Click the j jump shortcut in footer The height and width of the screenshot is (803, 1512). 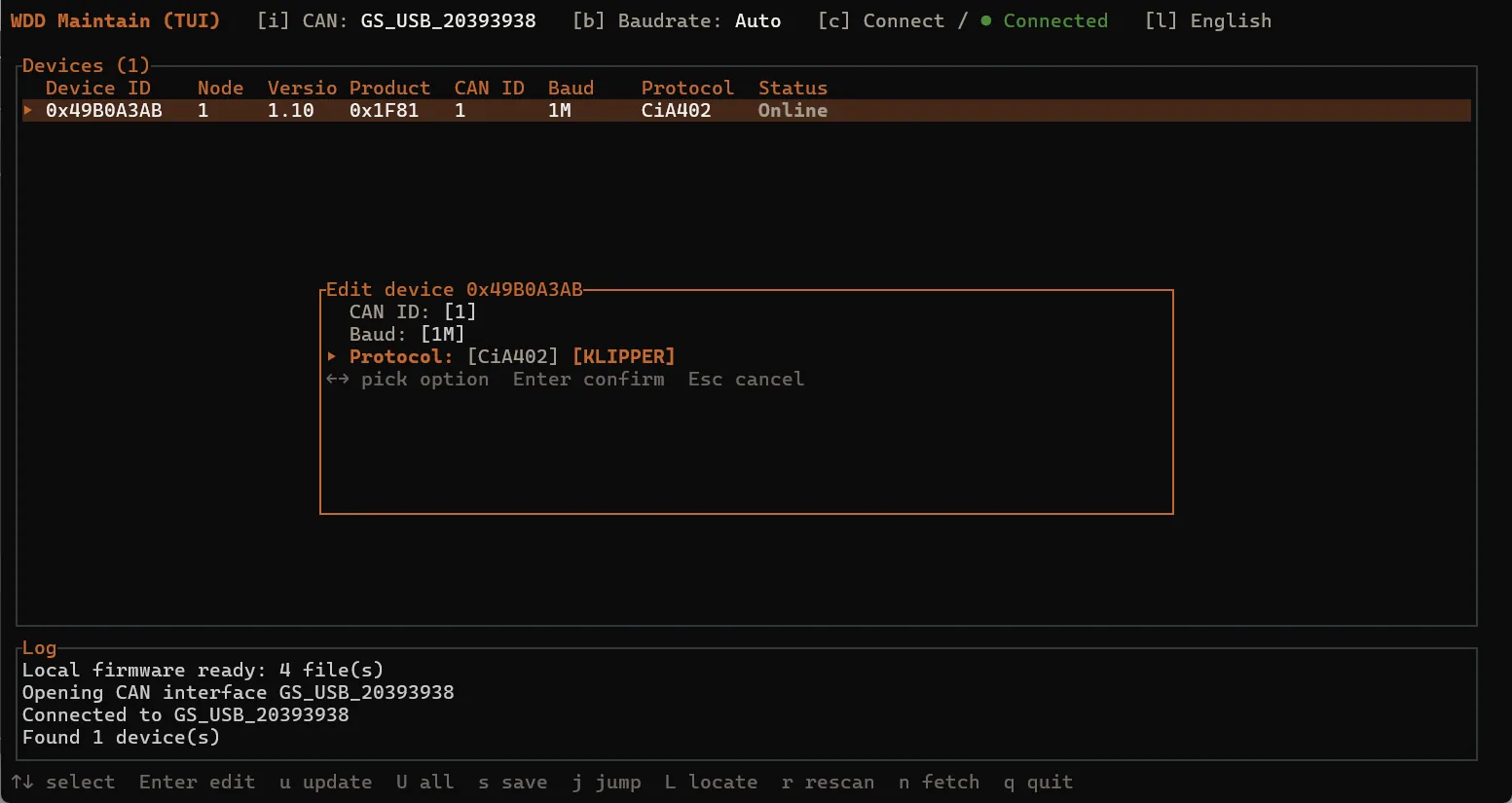coord(607,782)
